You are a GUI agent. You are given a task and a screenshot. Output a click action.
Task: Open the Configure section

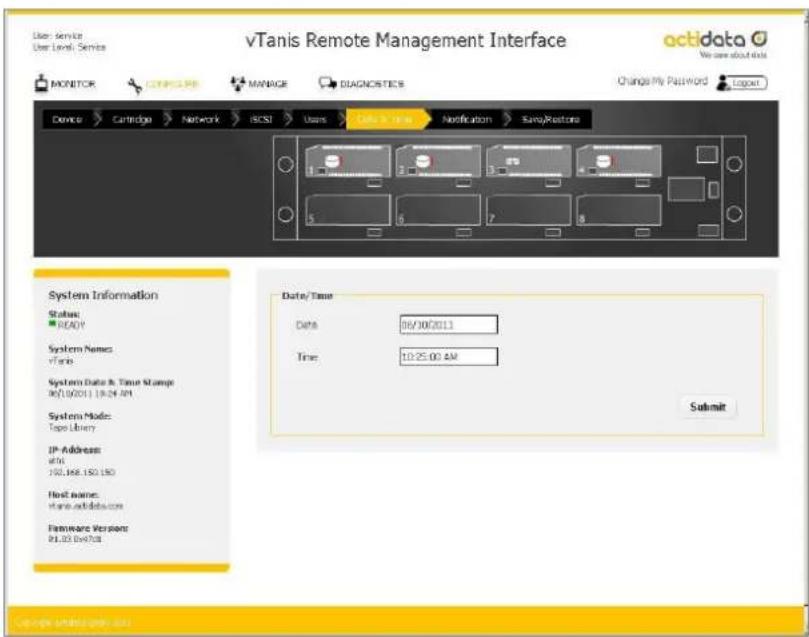coord(163,85)
